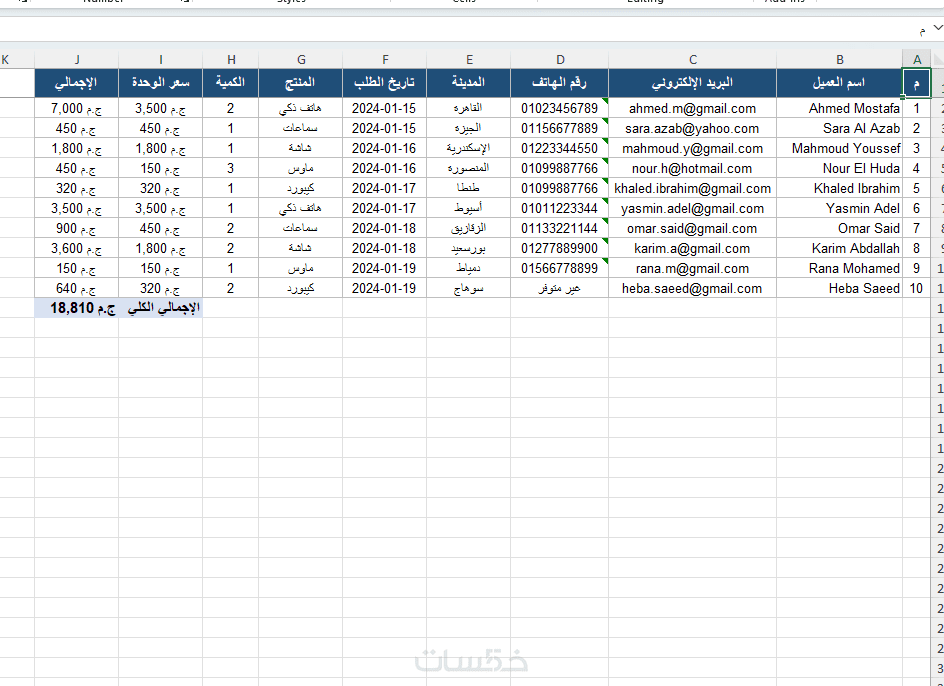The height and width of the screenshot is (686, 944).
Task: Select the total cell 3,600 ج.م
Action: (76, 248)
